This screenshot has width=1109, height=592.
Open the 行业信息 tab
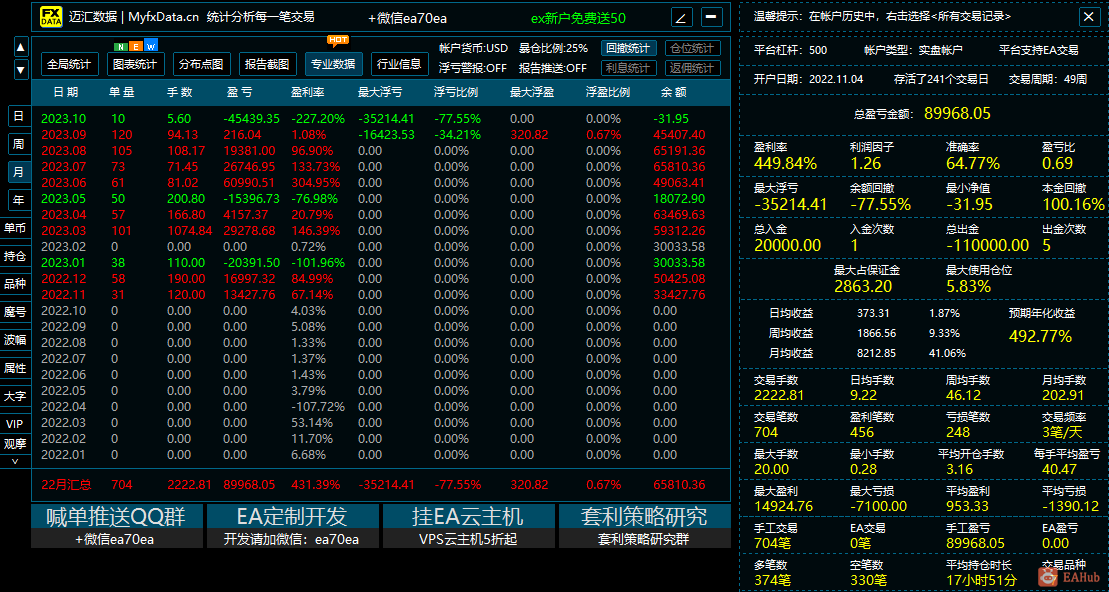[400, 64]
